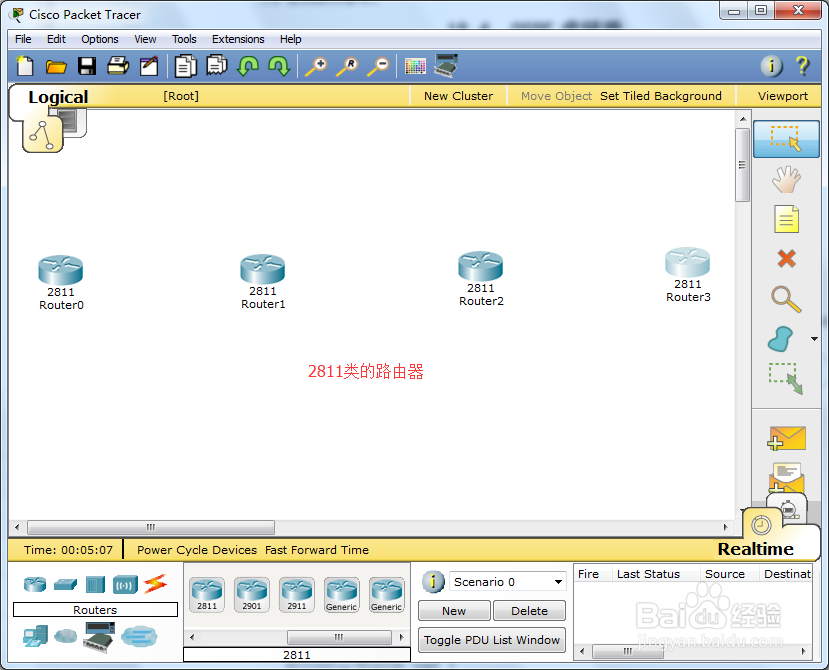Select the Custom Made Devices icon
The height and width of the screenshot is (670, 829).
[x=99, y=637]
